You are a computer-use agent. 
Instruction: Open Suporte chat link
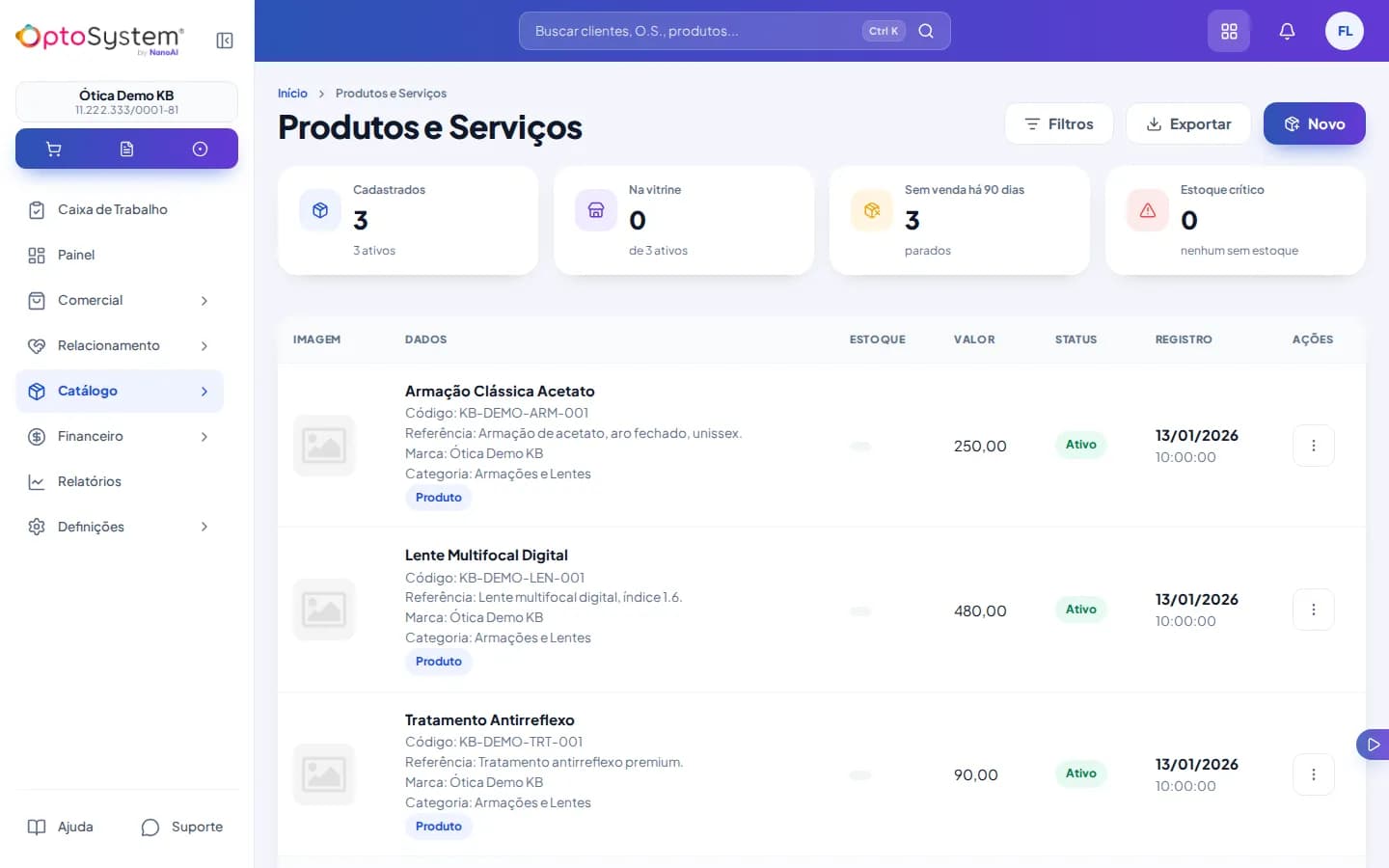pos(182,827)
